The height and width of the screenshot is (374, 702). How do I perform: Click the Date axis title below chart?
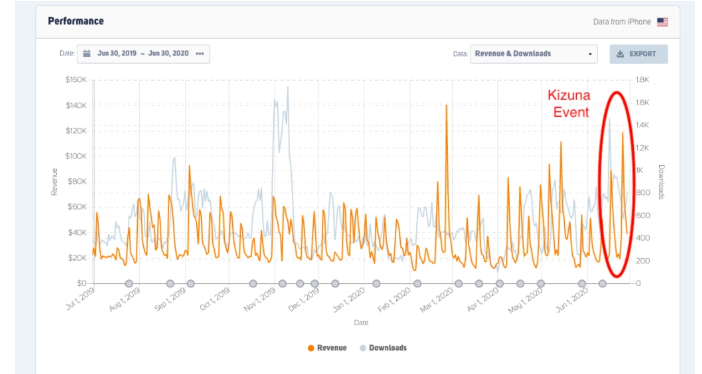coord(361,322)
